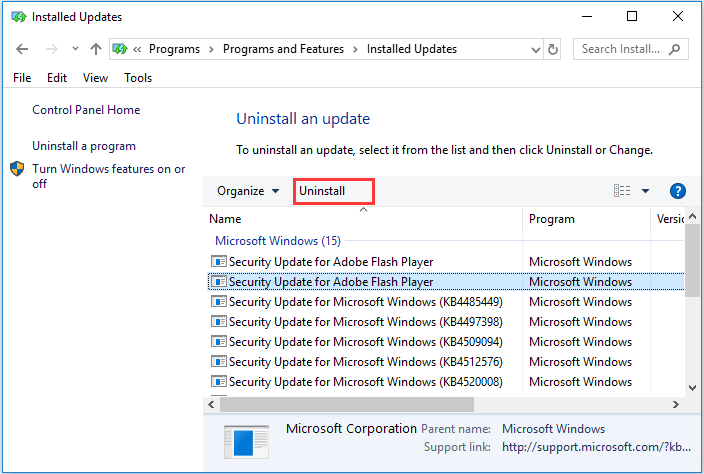
Task: Click the magnifier search icon
Action: (x=675, y=49)
